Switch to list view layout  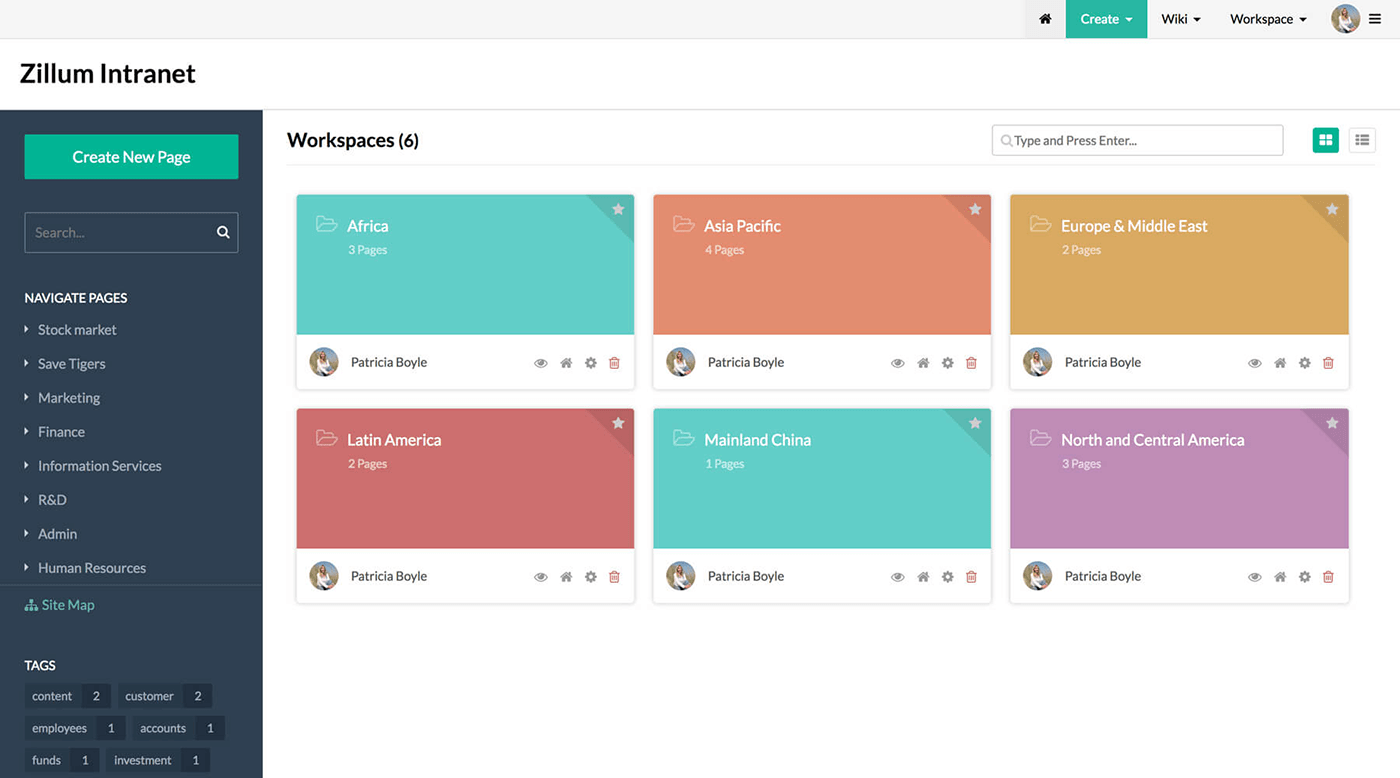pos(1362,141)
